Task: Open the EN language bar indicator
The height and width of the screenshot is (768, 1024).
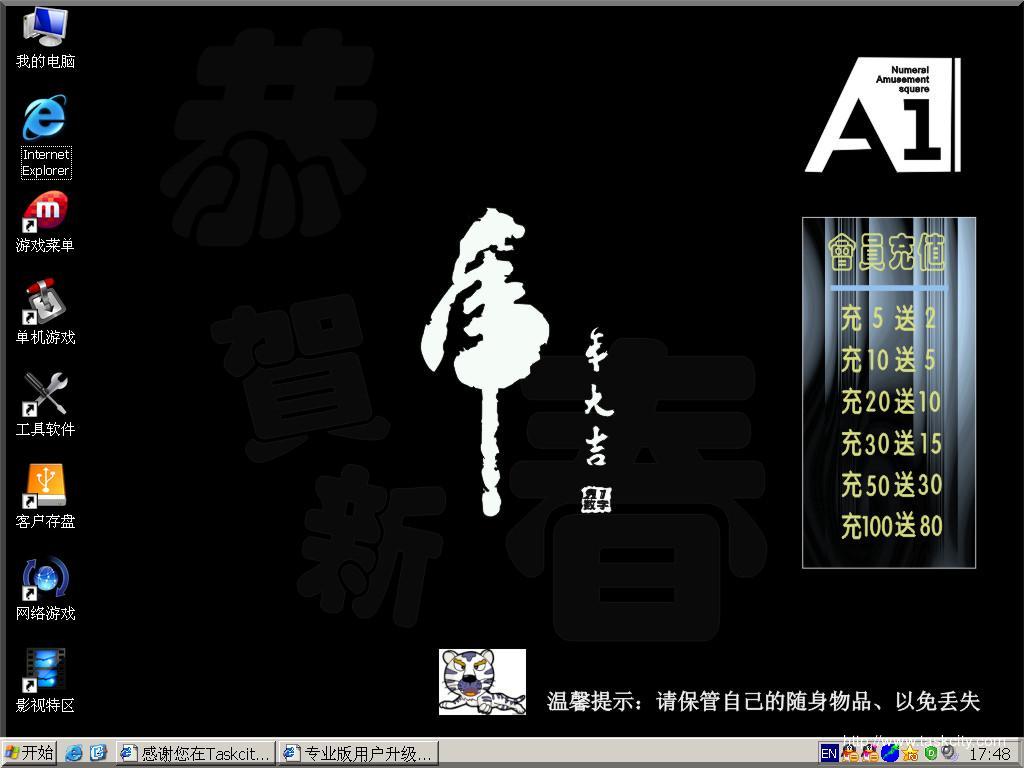Action: coord(829,753)
